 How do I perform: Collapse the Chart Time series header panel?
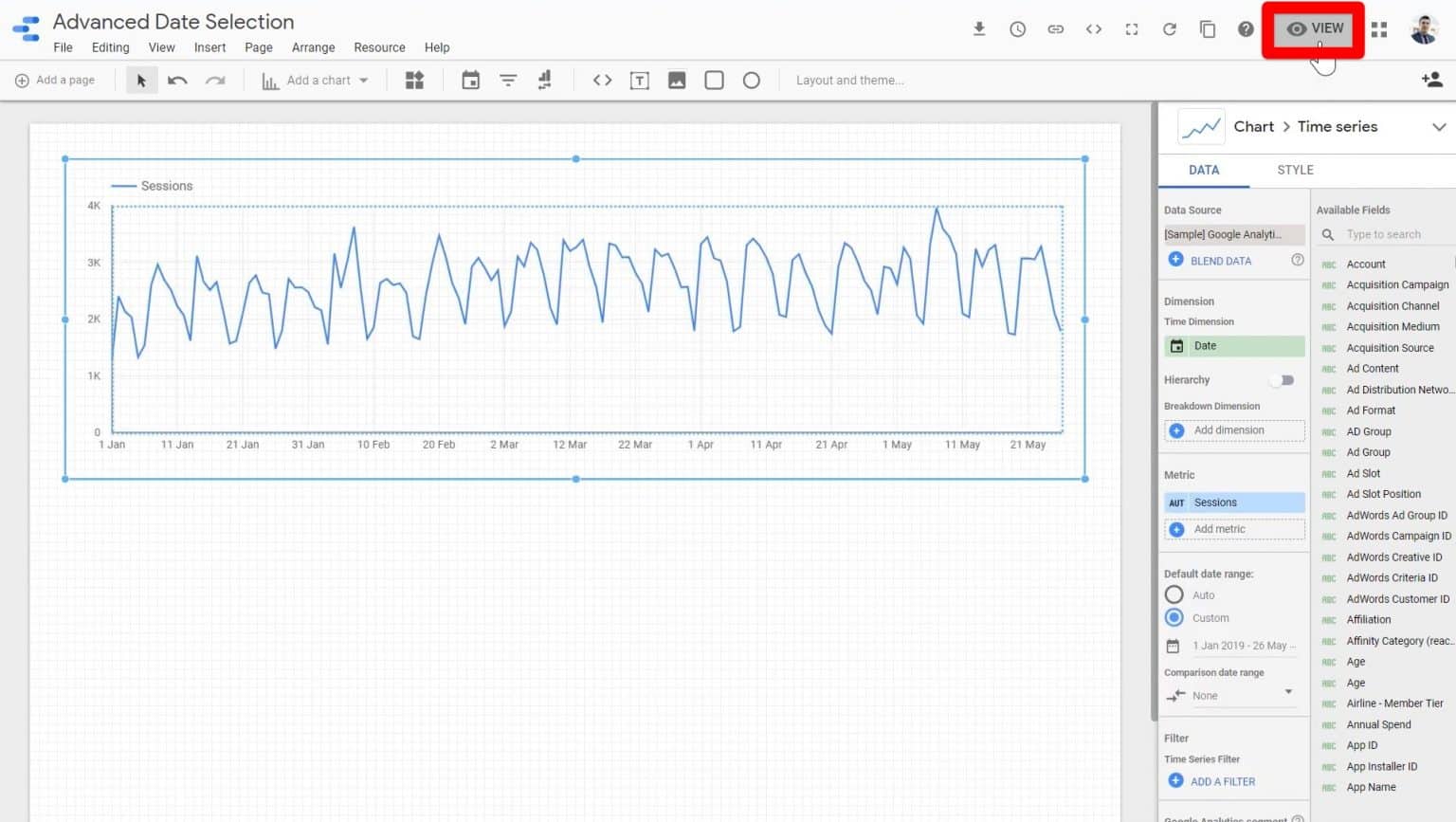1439,126
